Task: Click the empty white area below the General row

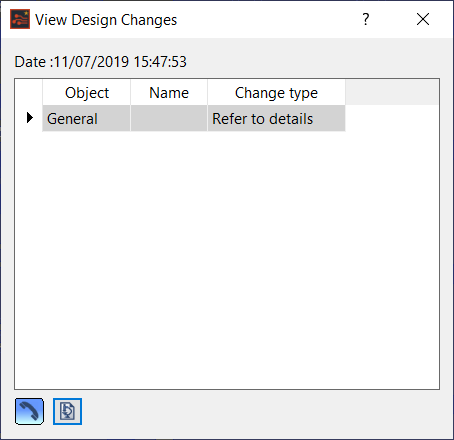Action: (x=227, y=260)
